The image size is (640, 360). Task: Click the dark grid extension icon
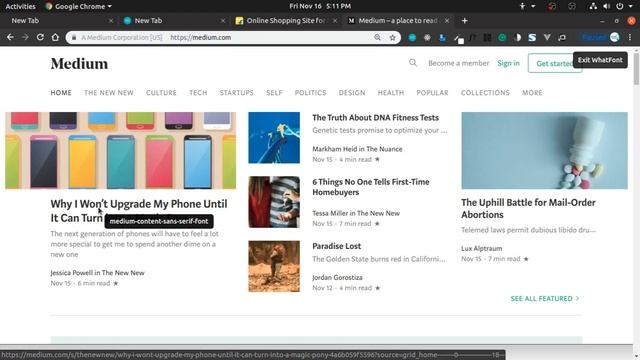(487, 38)
